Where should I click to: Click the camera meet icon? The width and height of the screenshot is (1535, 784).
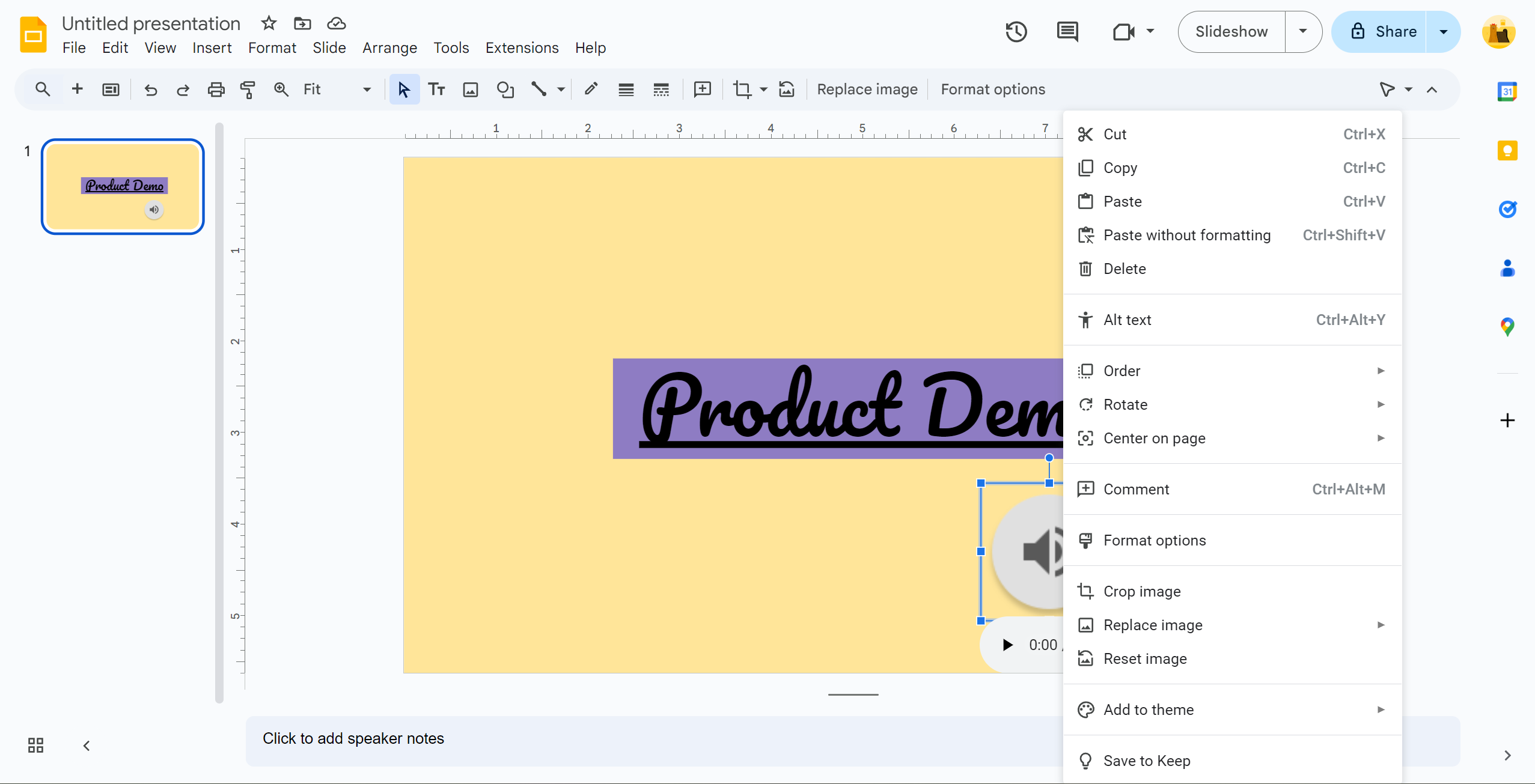pyautogui.click(x=1123, y=32)
